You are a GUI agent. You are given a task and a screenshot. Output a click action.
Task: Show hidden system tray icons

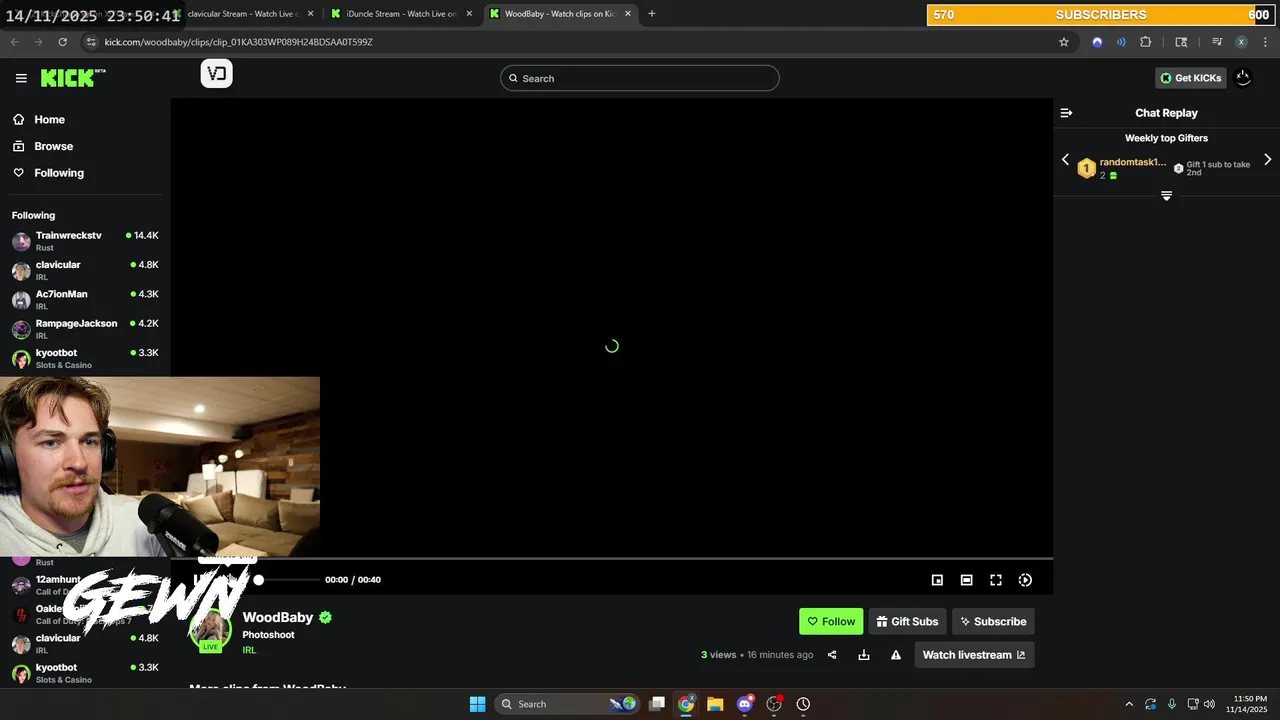point(1129,704)
